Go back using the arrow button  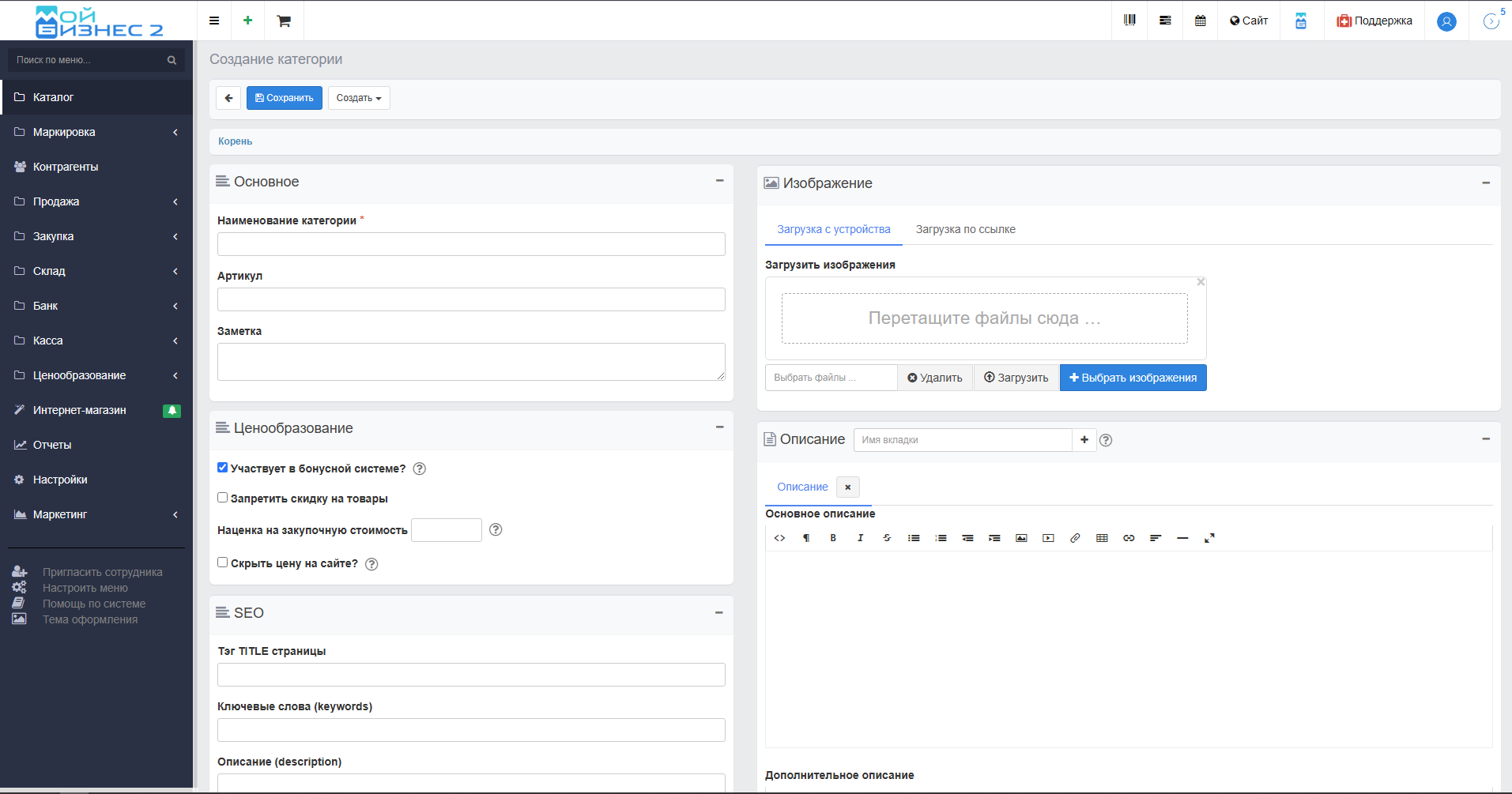point(228,98)
